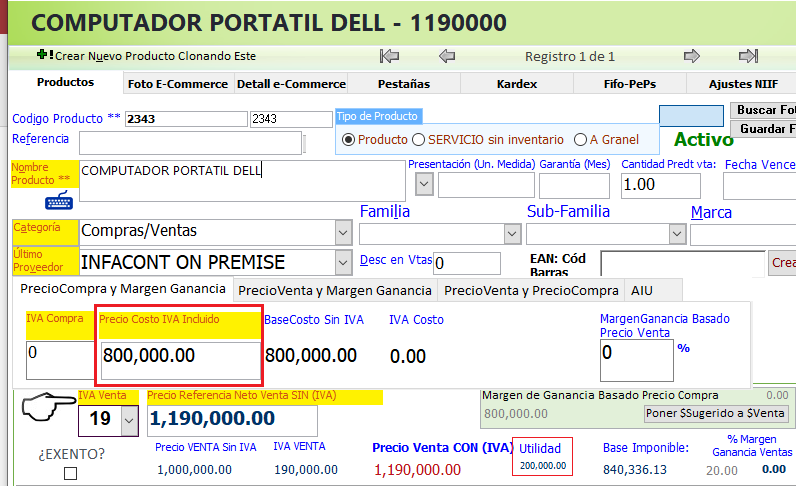Jump to the last record arrow

pos(748,56)
